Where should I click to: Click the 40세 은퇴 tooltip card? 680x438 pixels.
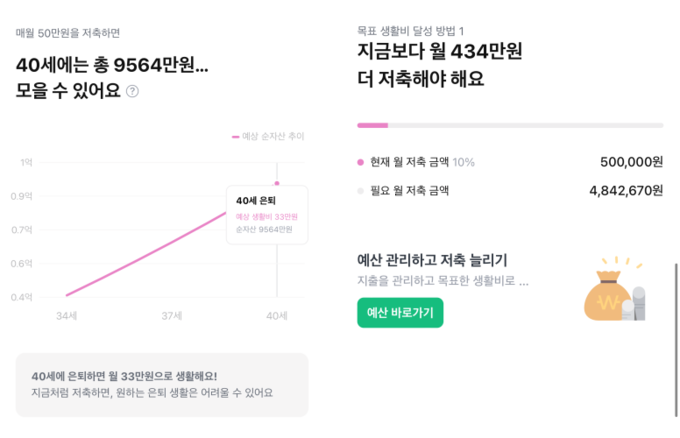tap(267, 215)
